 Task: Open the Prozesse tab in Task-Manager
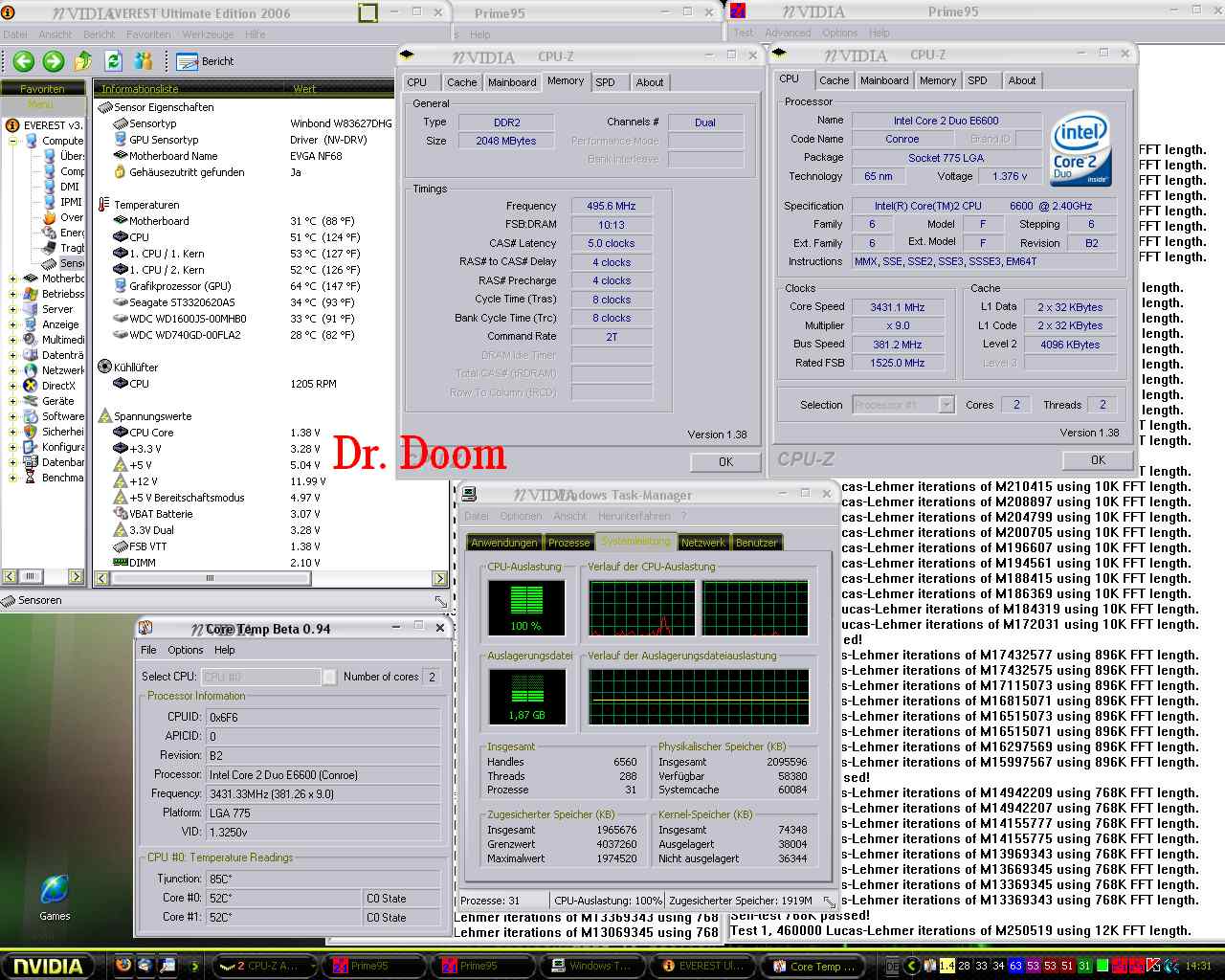pos(568,543)
